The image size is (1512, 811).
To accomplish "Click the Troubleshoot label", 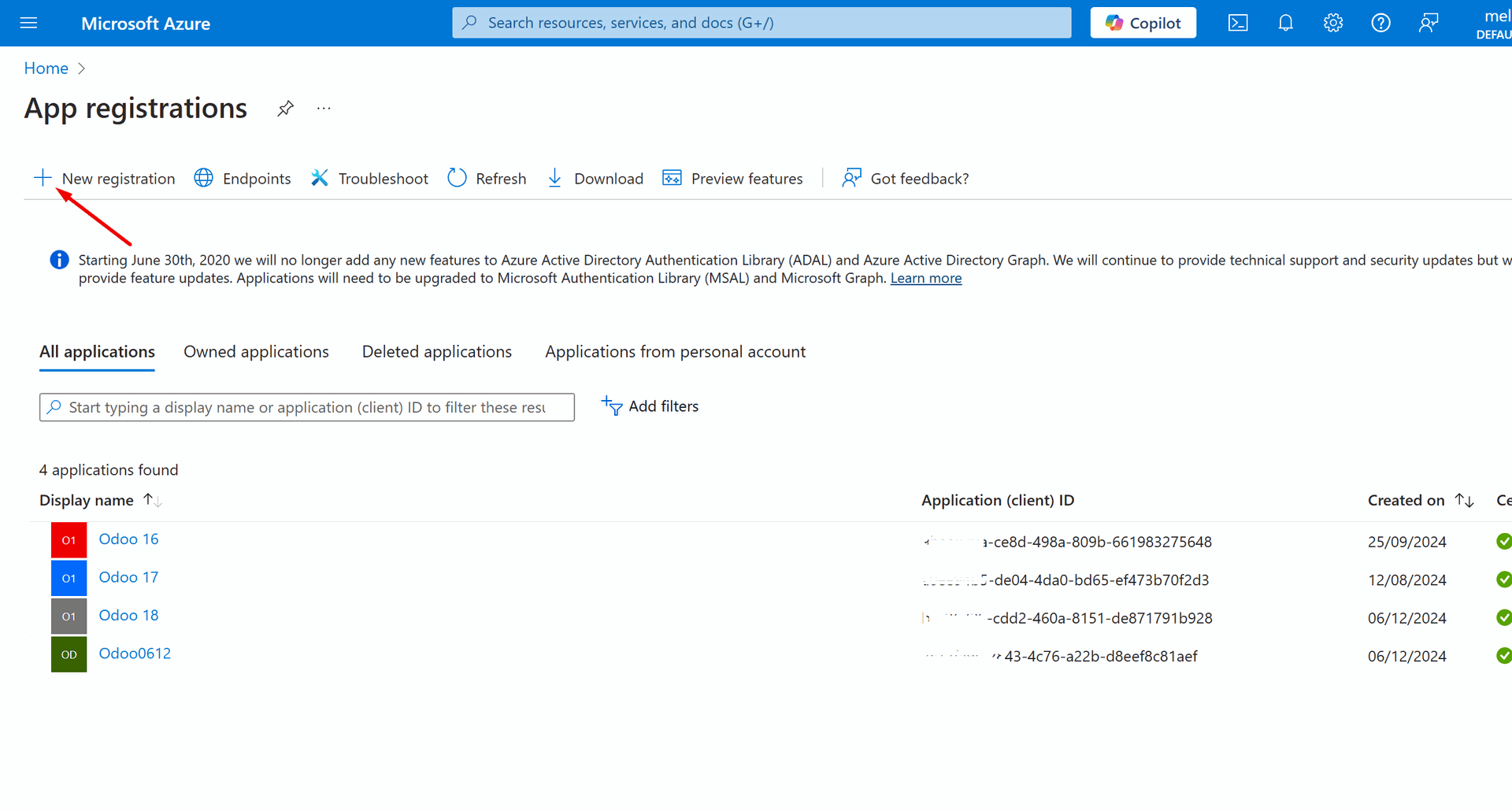I will point(384,179).
